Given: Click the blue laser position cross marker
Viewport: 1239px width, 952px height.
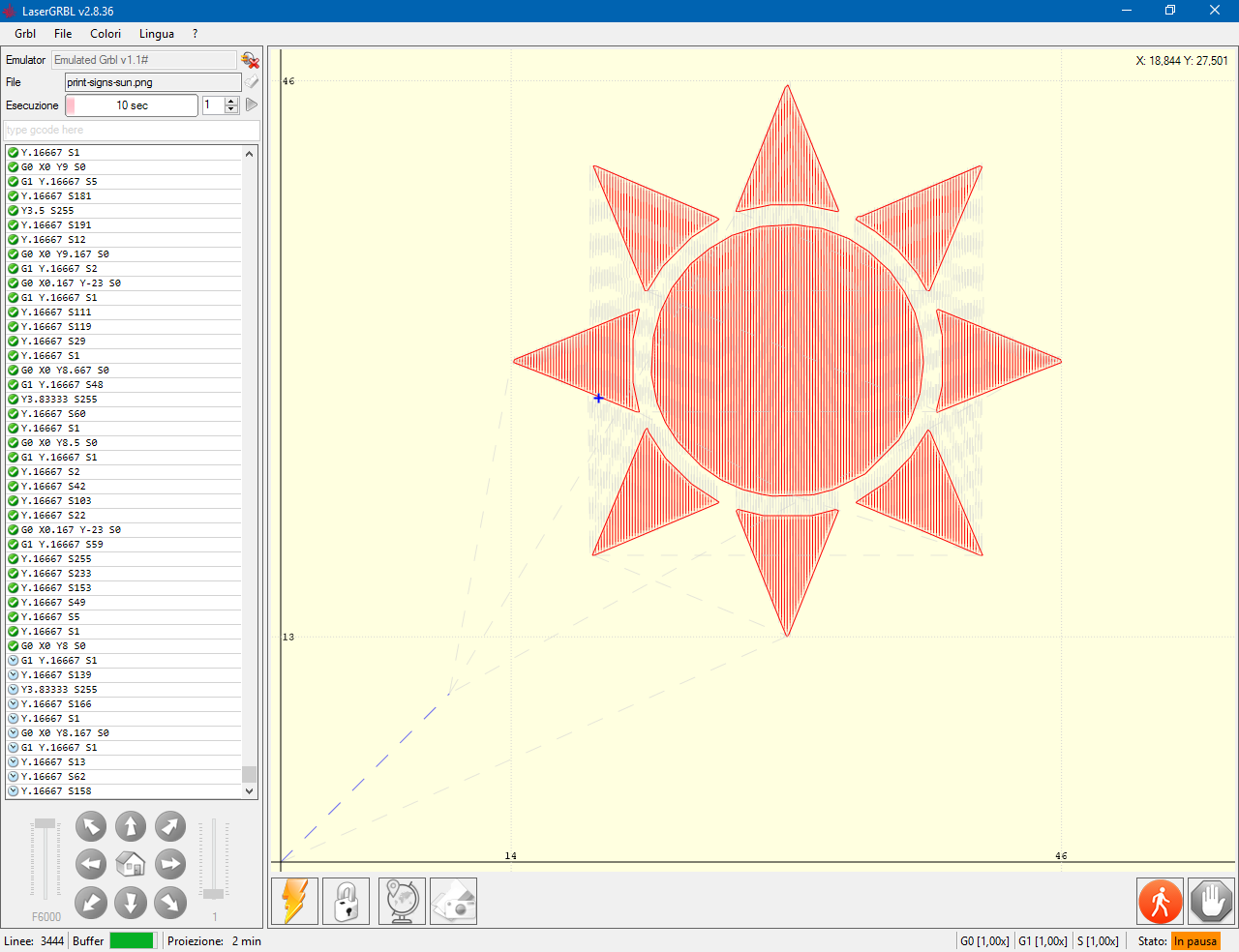Looking at the screenshot, I should pos(598,398).
